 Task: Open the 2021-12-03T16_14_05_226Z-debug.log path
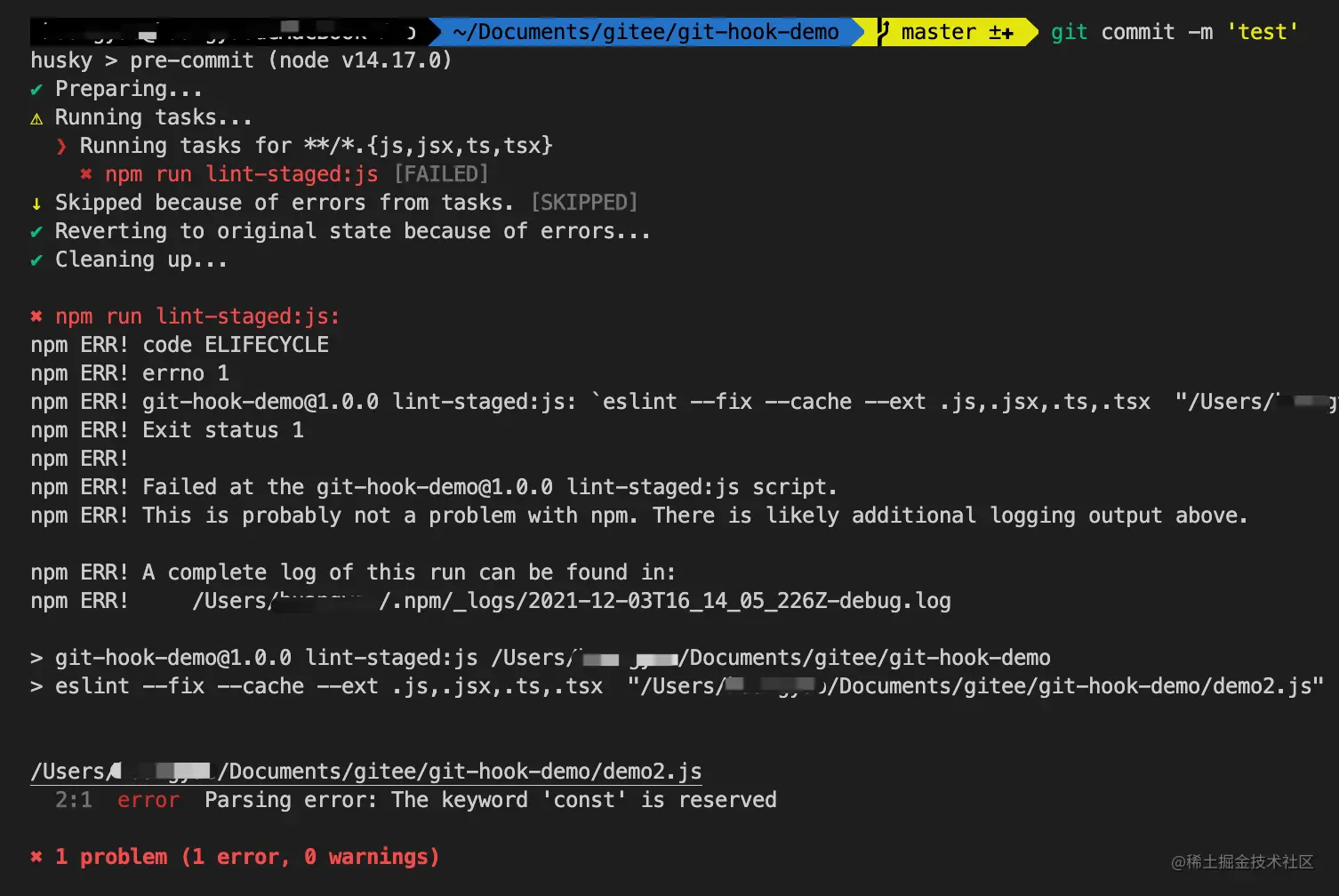pyautogui.click(x=572, y=601)
